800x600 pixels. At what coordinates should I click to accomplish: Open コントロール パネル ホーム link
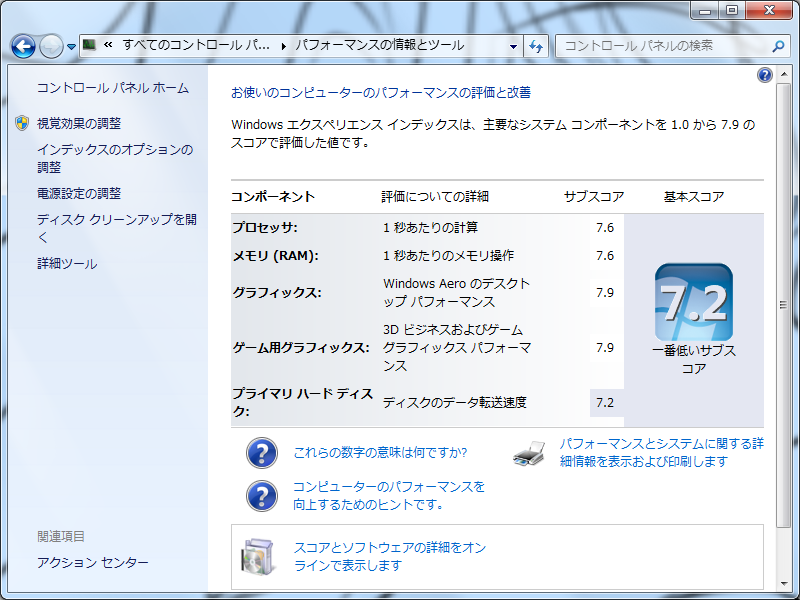(x=113, y=88)
